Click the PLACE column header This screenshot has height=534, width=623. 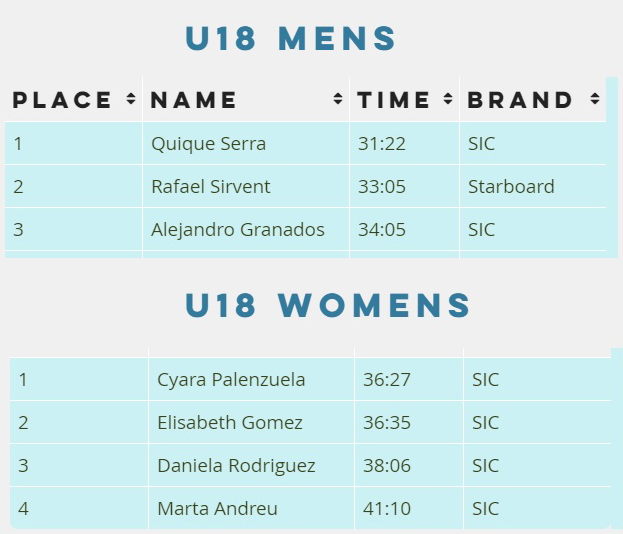74,99
